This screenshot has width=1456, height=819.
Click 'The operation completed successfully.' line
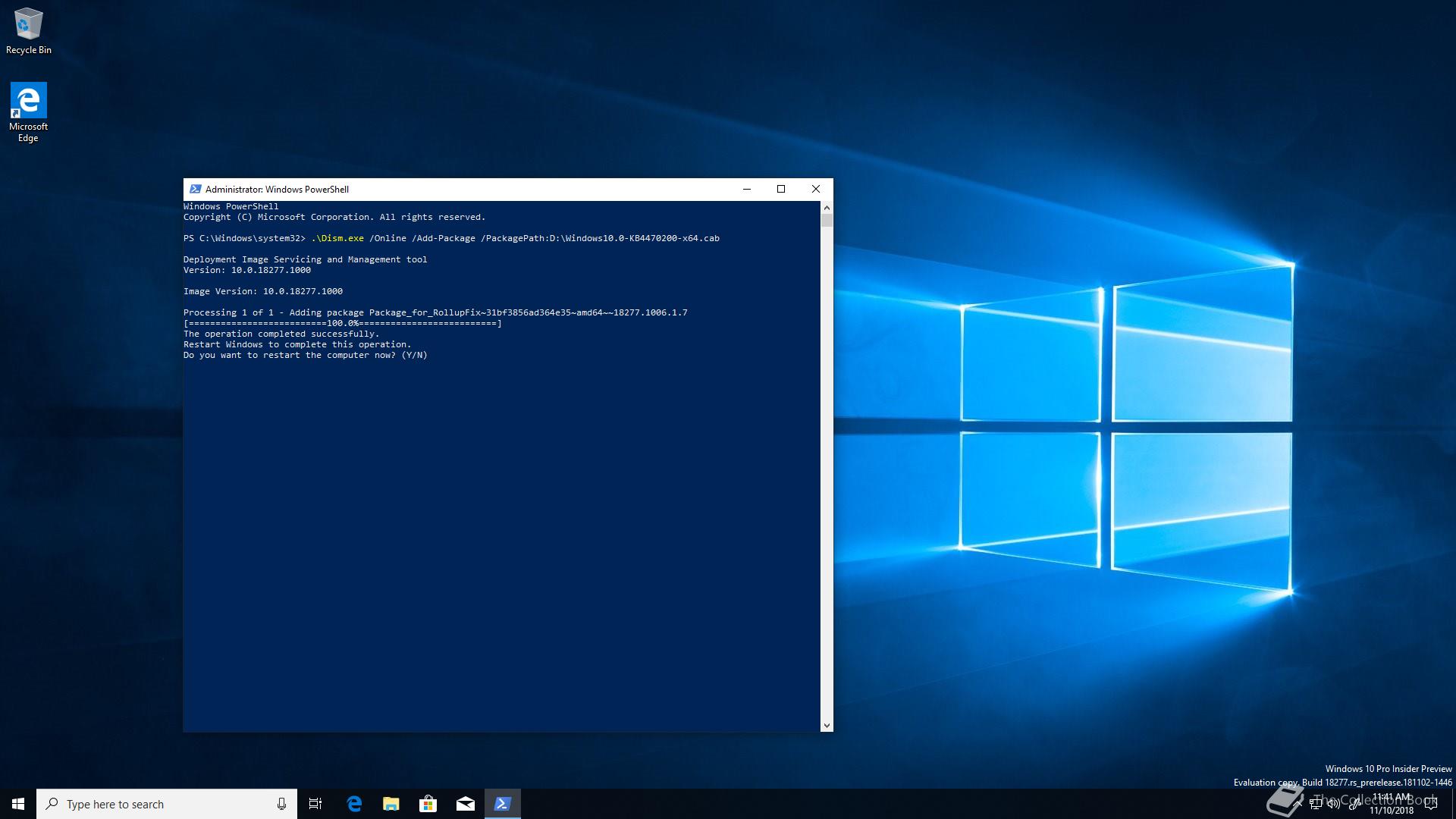[281, 334]
